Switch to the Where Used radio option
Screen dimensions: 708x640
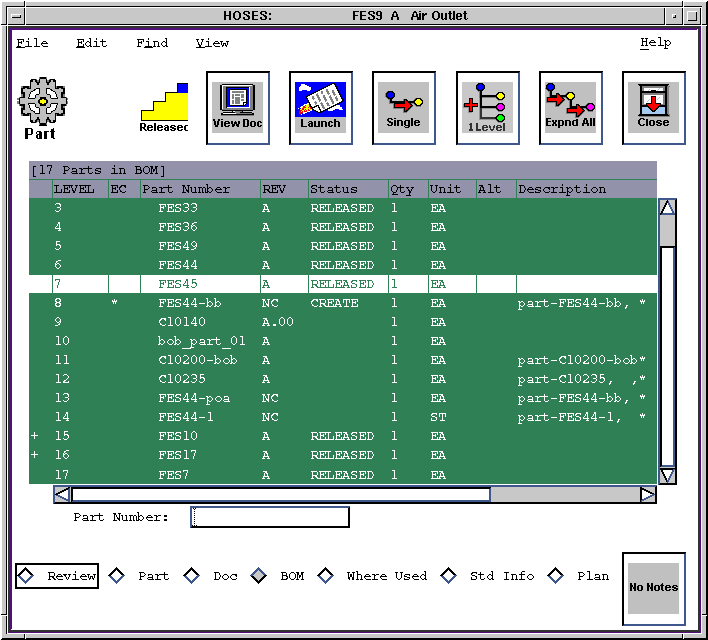(x=326, y=576)
